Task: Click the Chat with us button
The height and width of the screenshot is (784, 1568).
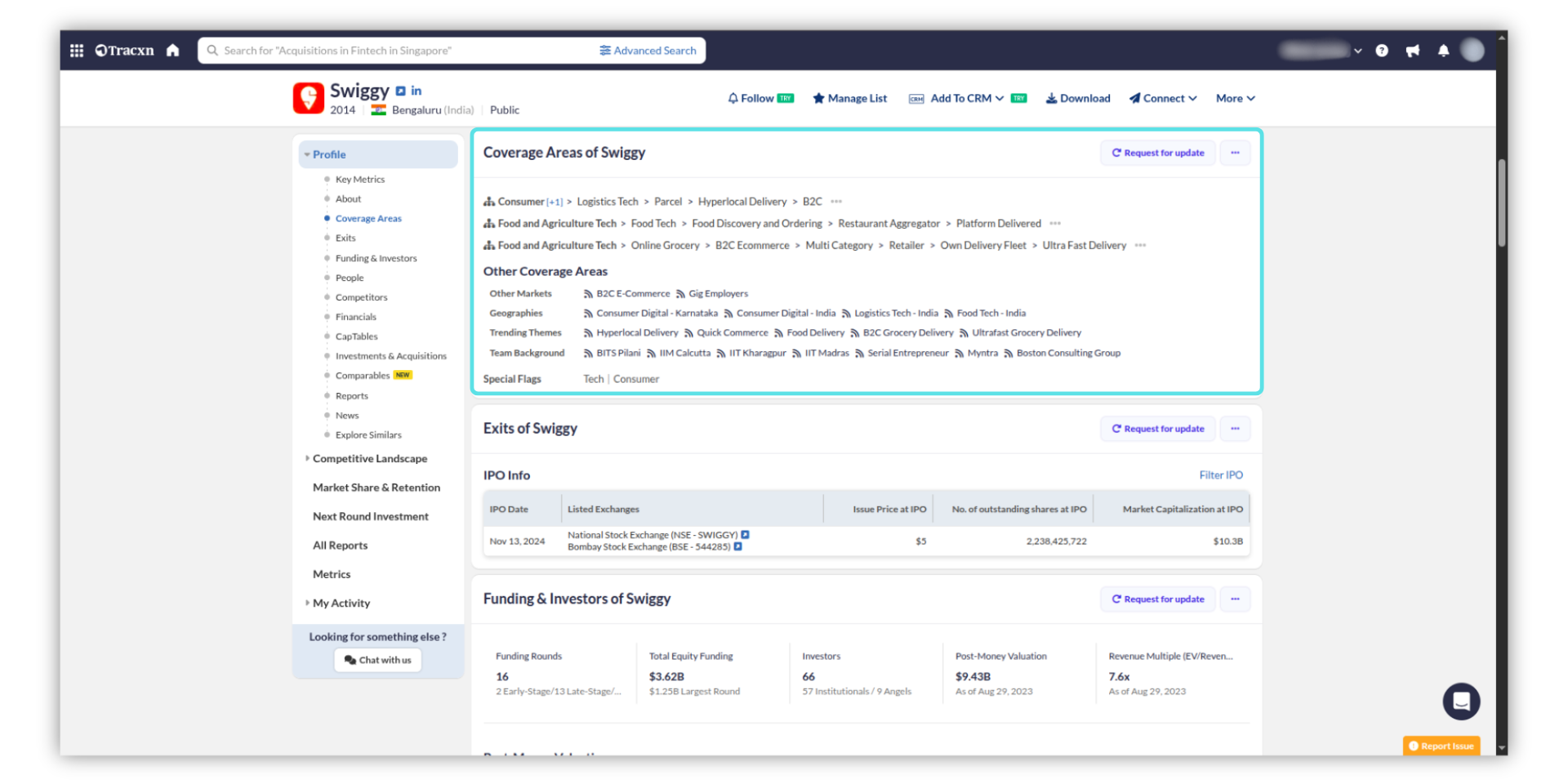Action: tap(377, 660)
